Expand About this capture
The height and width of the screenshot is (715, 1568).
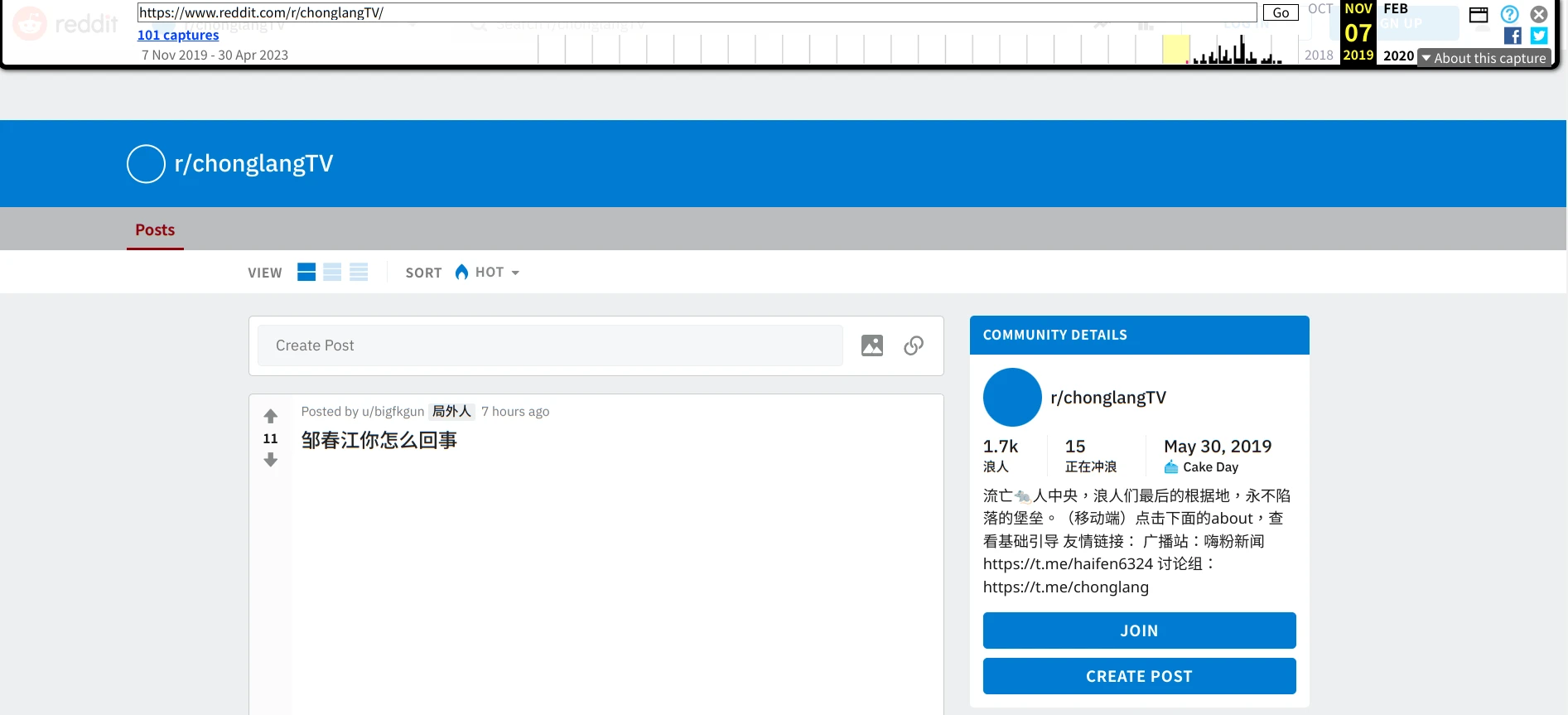(x=1484, y=58)
